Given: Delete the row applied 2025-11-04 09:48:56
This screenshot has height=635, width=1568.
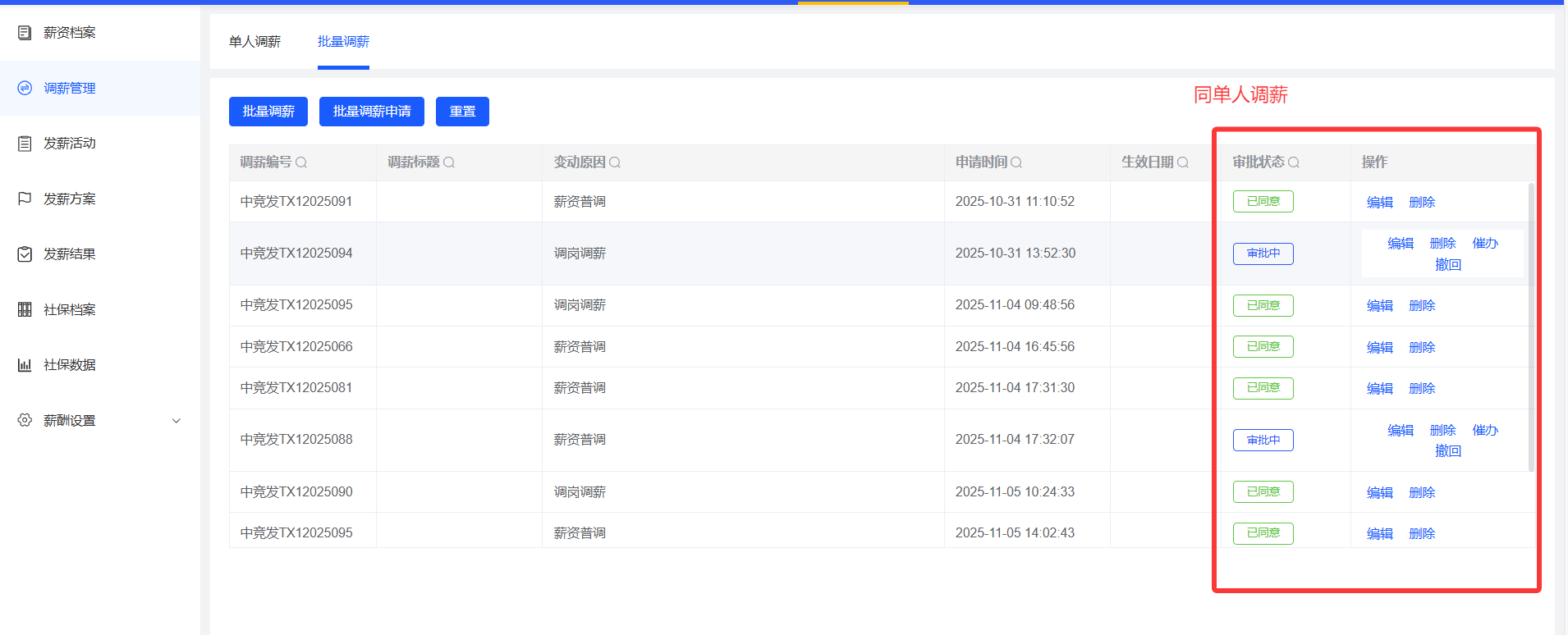Looking at the screenshot, I should tap(1422, 306).
